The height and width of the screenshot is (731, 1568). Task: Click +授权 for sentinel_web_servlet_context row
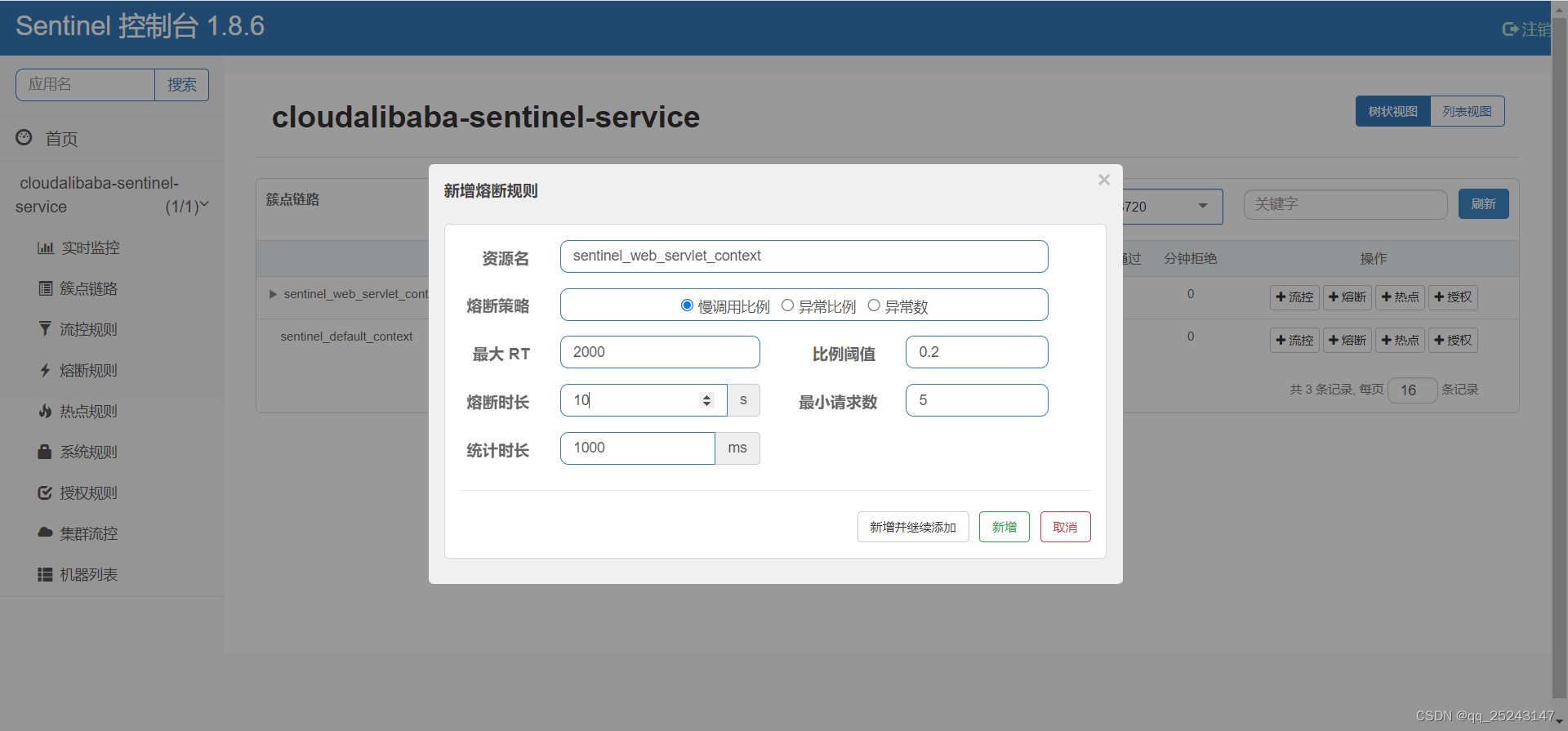point(1453,297)
